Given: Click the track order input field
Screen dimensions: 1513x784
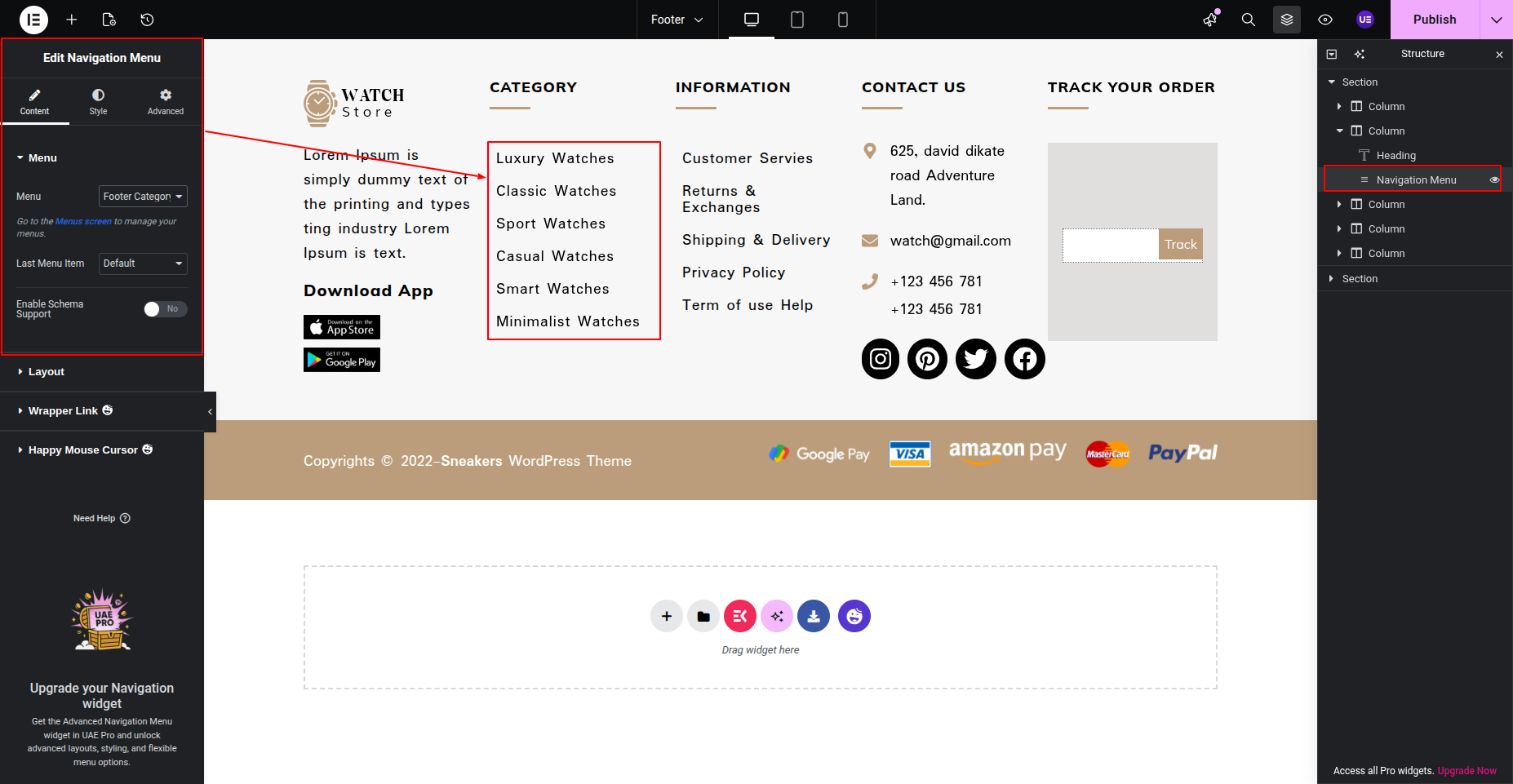Looking at the screenshot, I should point(1111,245).
